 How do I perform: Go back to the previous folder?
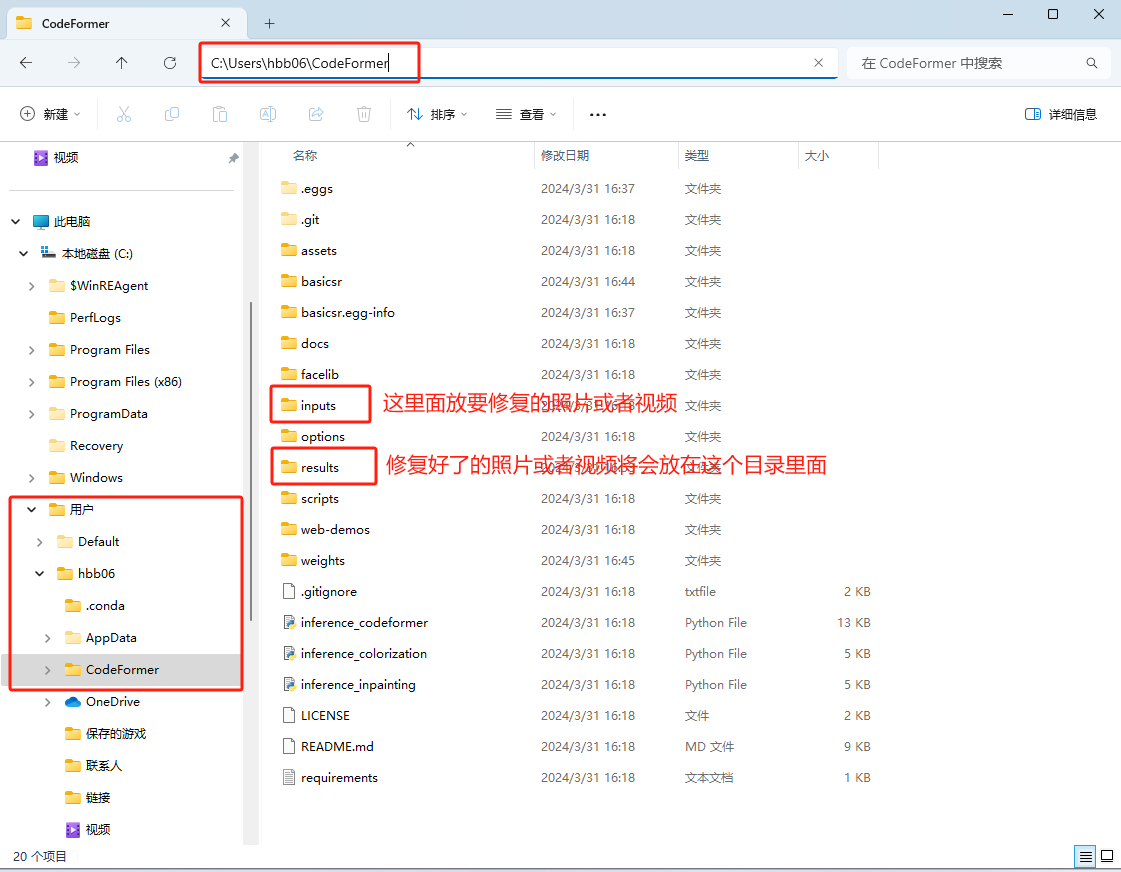[x=26, y=63]
